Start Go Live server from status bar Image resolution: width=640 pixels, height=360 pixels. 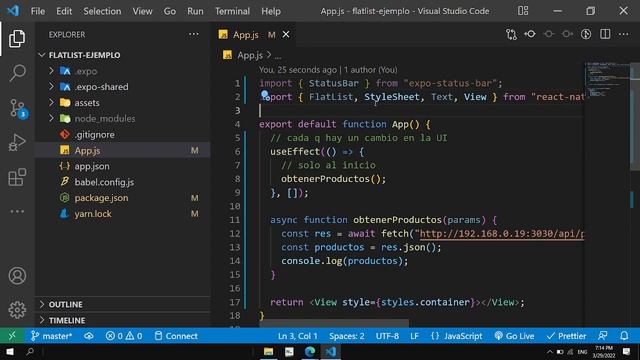coord(514,336)
